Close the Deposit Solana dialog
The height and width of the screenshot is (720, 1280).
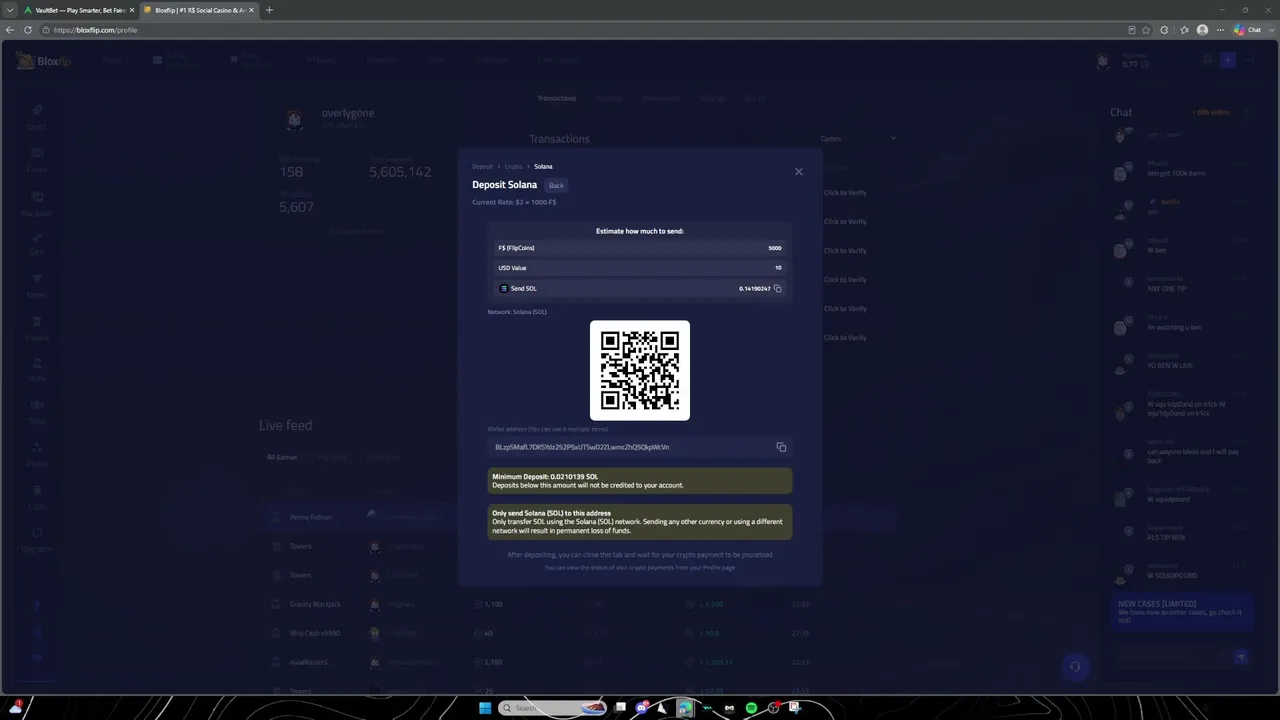pos(798,171)
